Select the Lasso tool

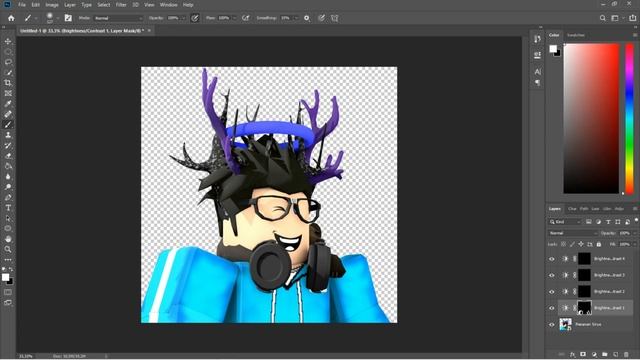[x=8, y=62]
